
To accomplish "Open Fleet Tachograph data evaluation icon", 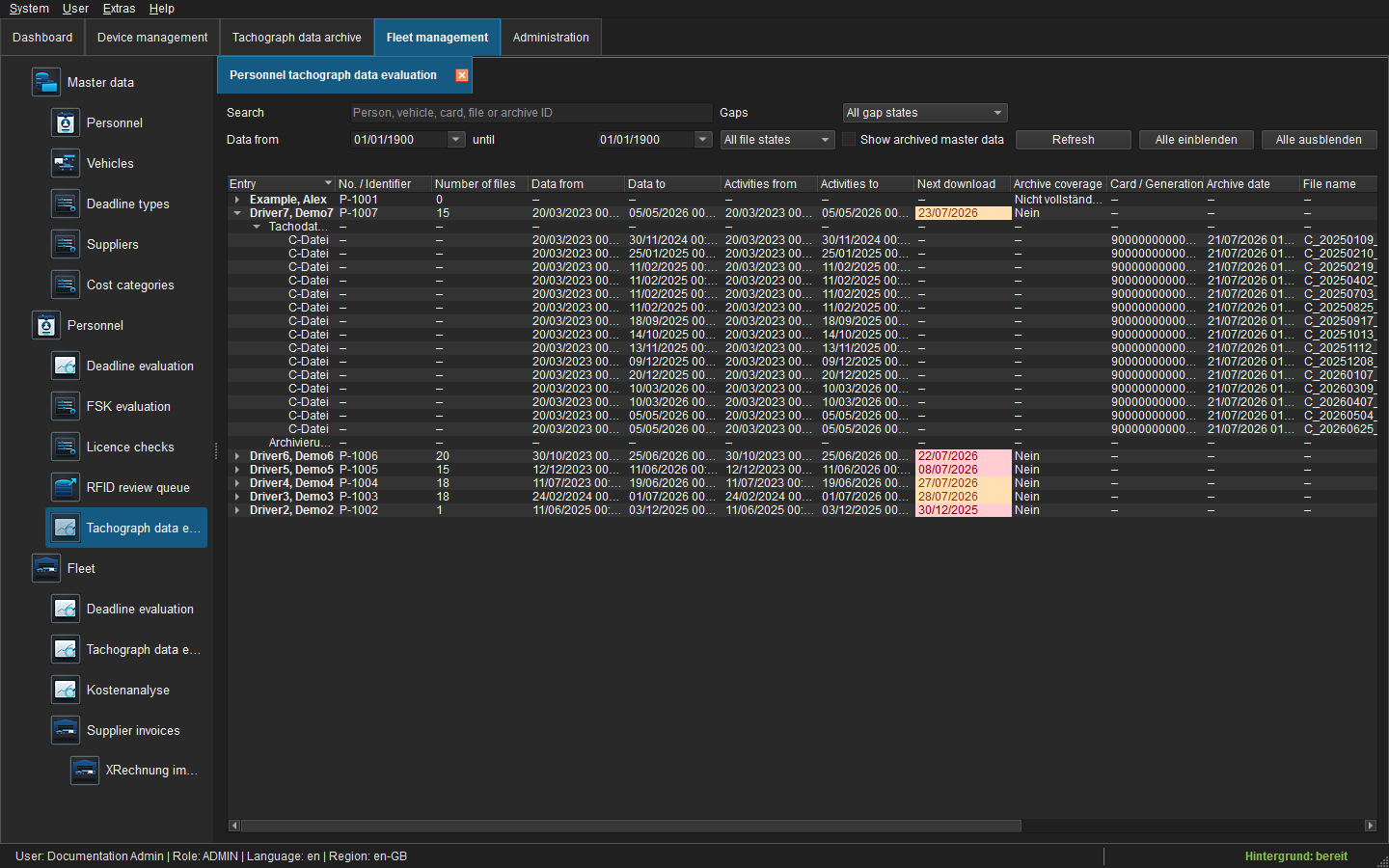I will (66, 649).
